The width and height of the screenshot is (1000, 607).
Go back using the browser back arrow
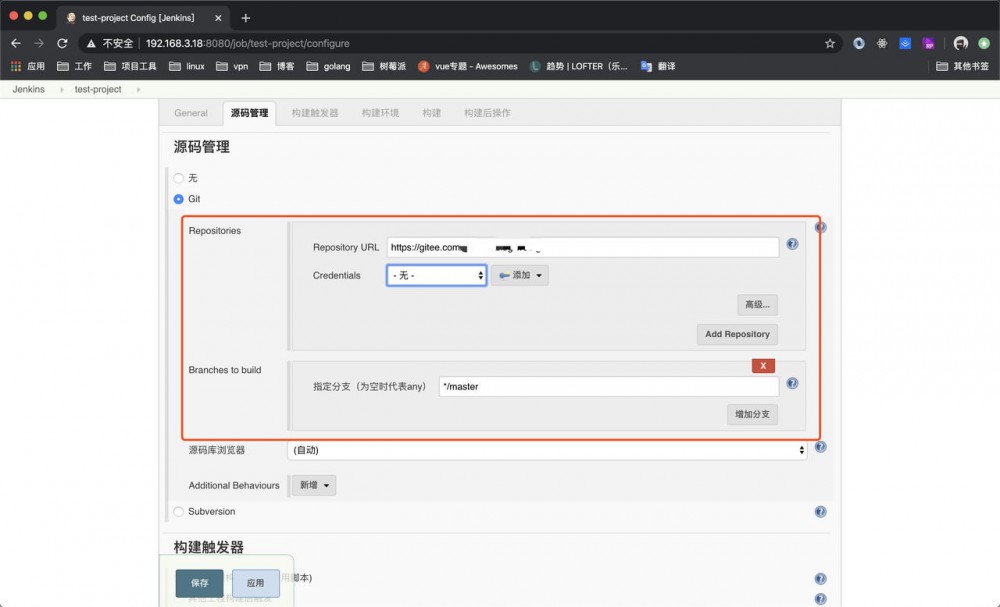(x=15, y=43)
